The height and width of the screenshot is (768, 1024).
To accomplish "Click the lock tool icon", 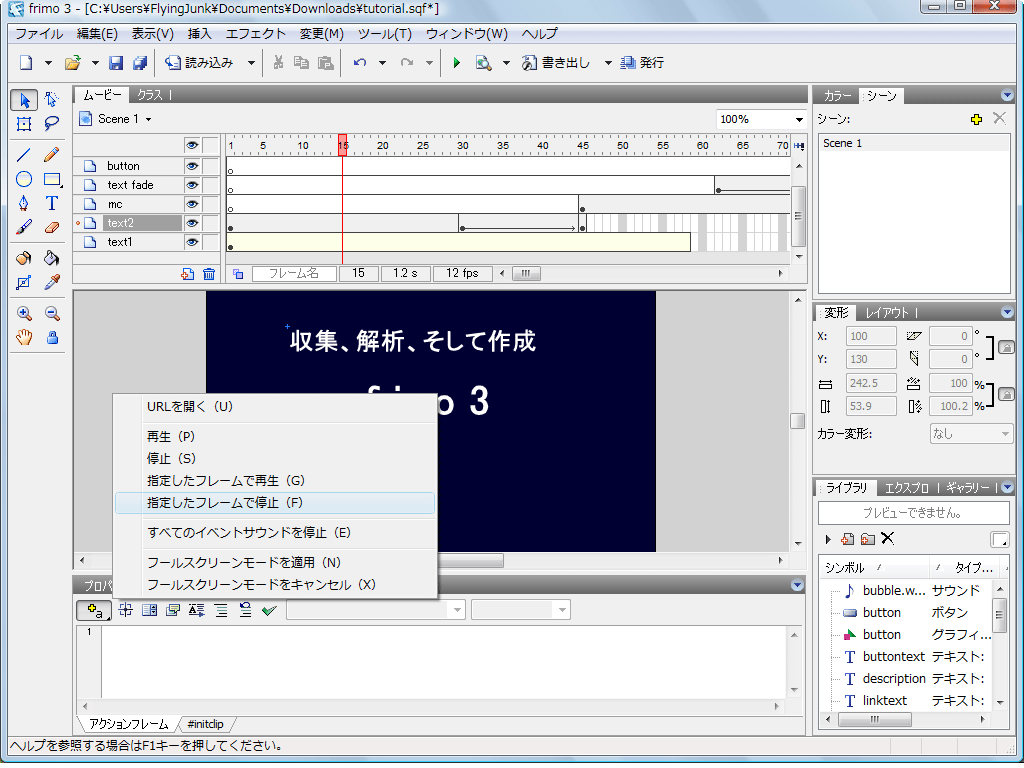I will tap(52, 338).
